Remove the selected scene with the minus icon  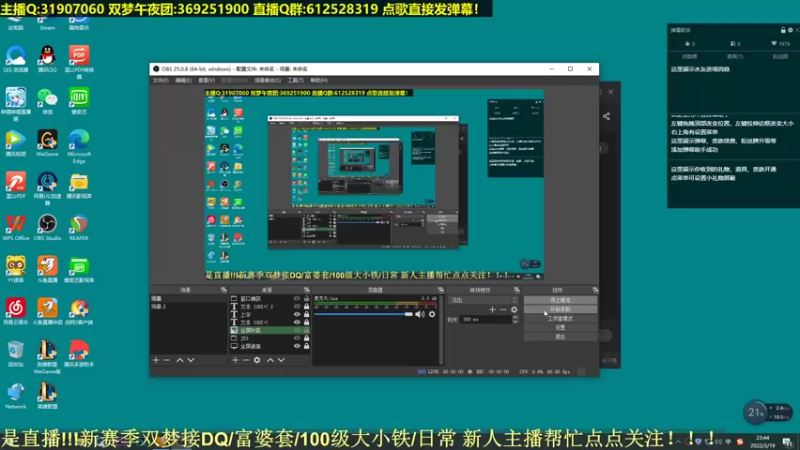tap(166, 360)
